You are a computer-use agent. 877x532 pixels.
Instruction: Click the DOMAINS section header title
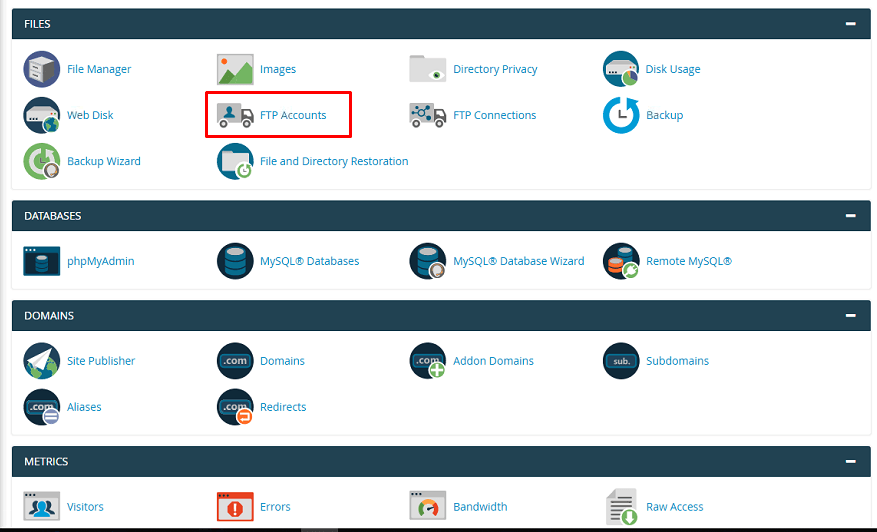pos(49,316)
